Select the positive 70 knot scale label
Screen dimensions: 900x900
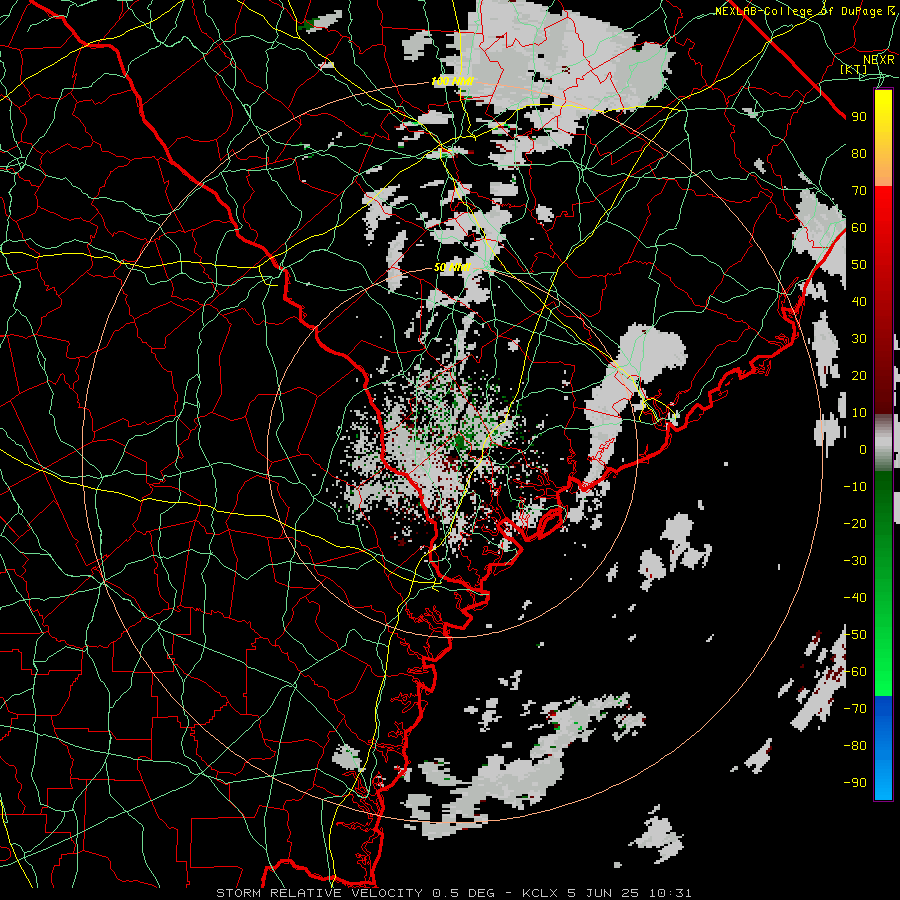[x=859, y=191]
